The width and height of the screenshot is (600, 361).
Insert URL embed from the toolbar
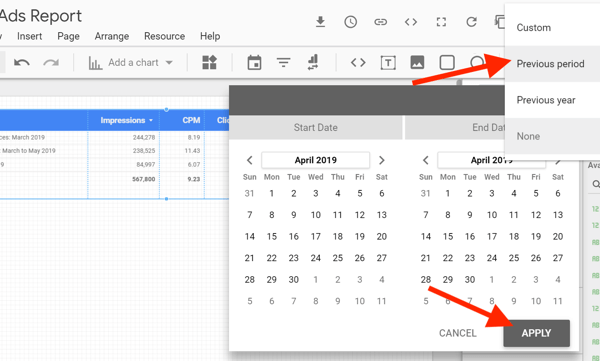358,62
